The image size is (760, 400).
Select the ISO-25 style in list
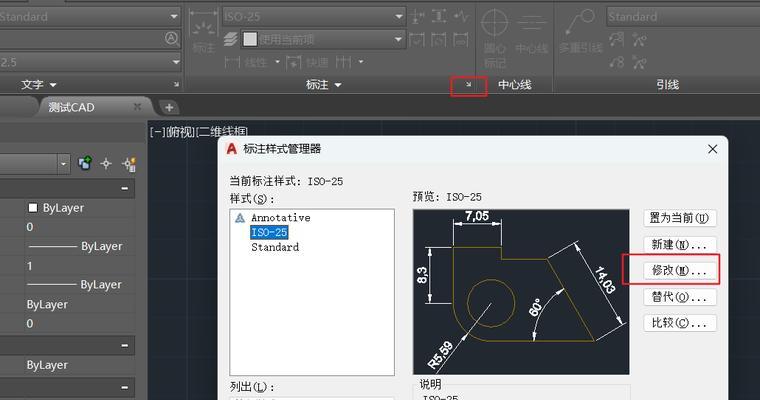269,232
